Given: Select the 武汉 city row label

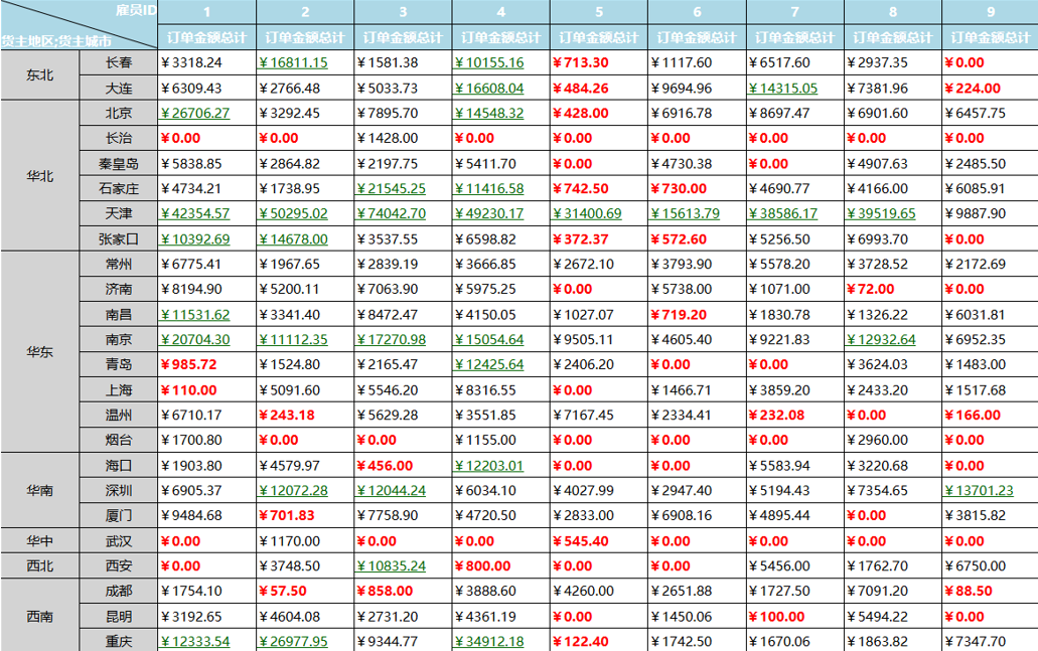Looking at the screenshot, I should pyautogui.click(x=118, y=541).
